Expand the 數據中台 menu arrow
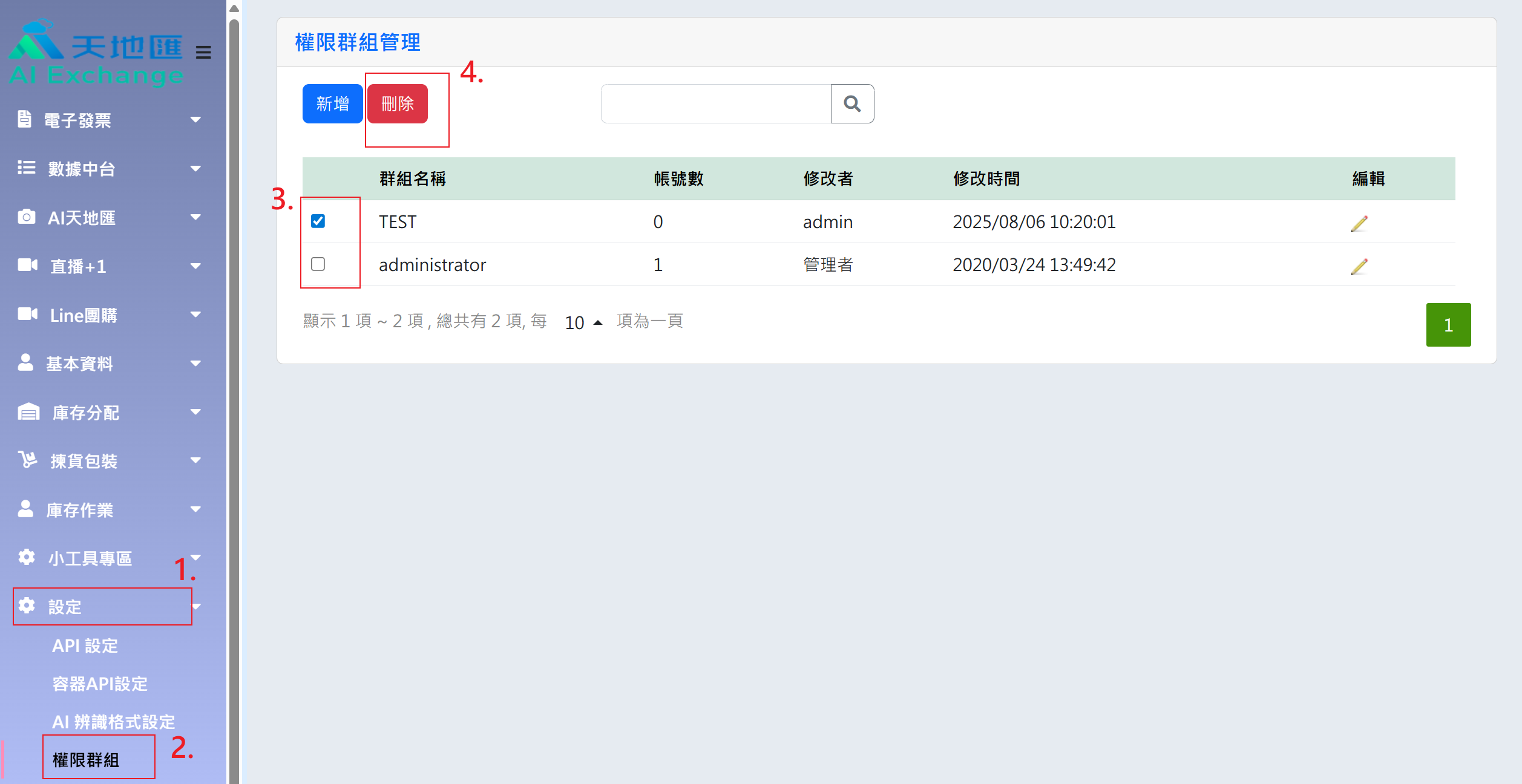 click(x=195, y=168)
